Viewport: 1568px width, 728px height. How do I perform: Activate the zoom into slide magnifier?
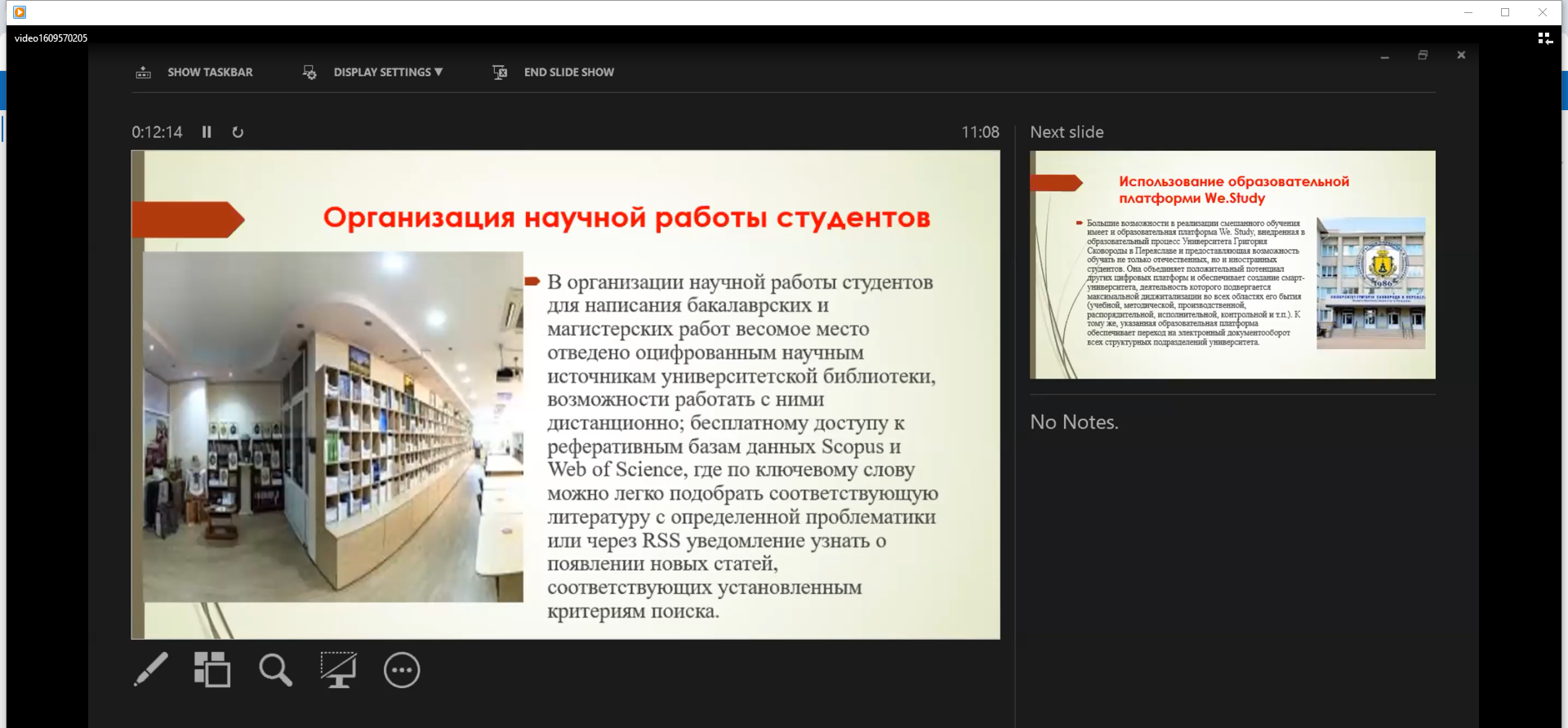click(x=275, y=670)
